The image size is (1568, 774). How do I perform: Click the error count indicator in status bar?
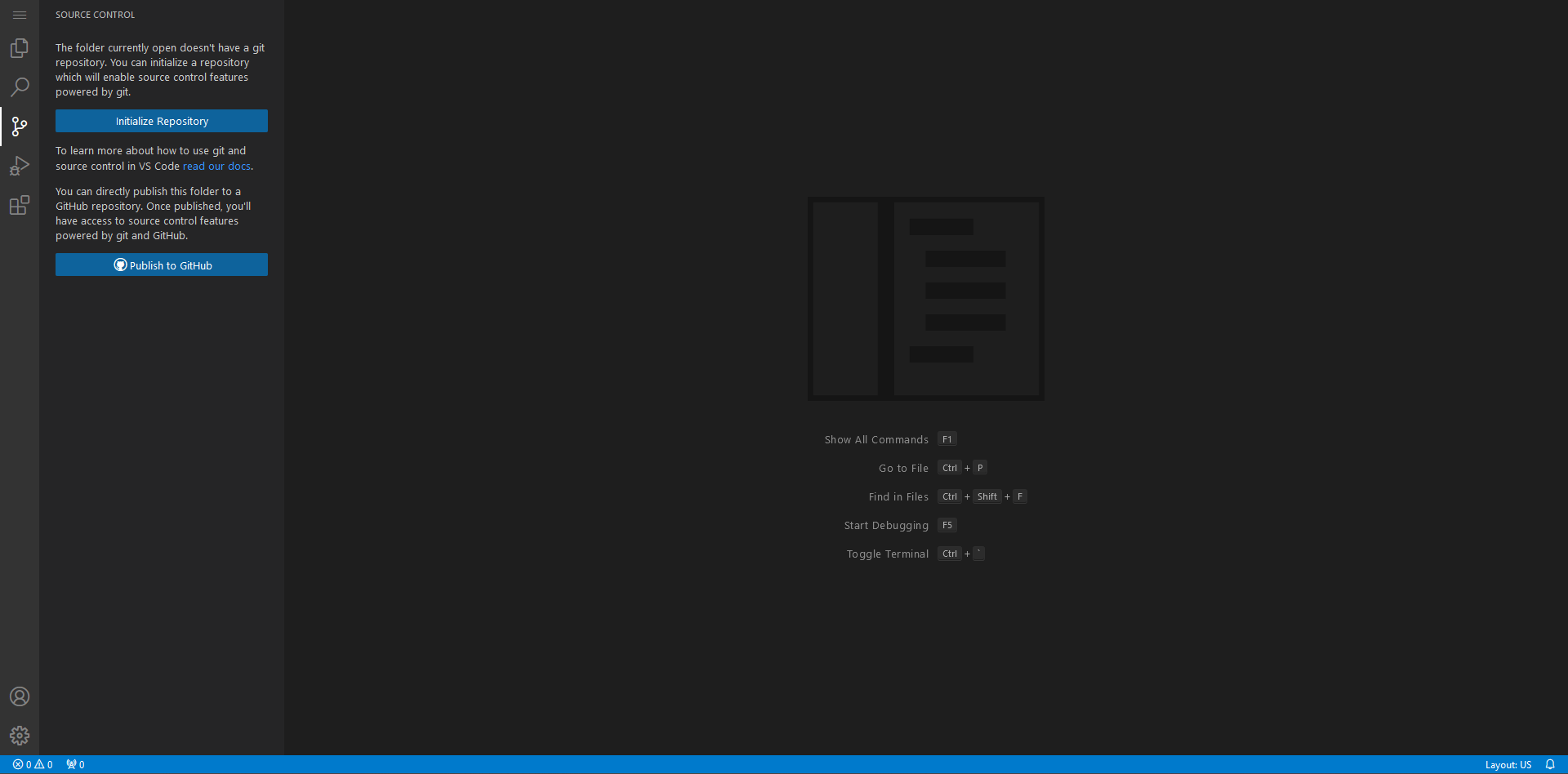tap(24, 764)
